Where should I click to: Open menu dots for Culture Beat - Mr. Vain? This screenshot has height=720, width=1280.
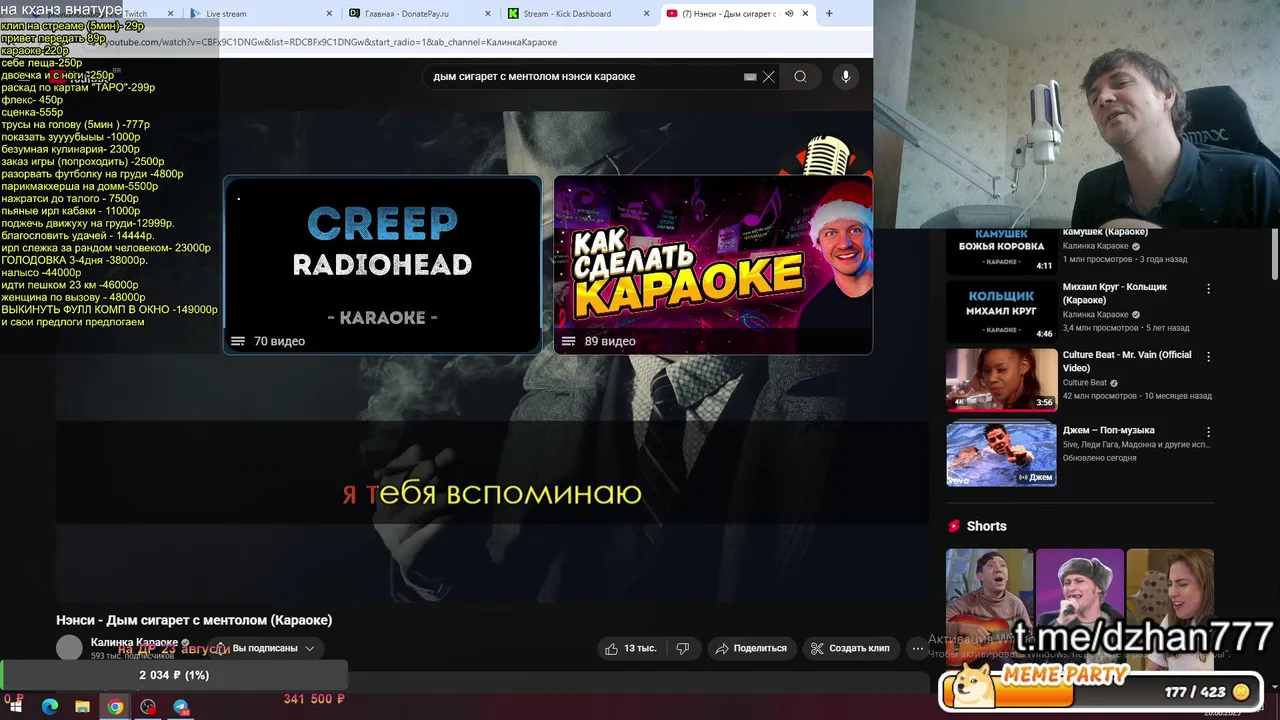(x=1208, y=356)
